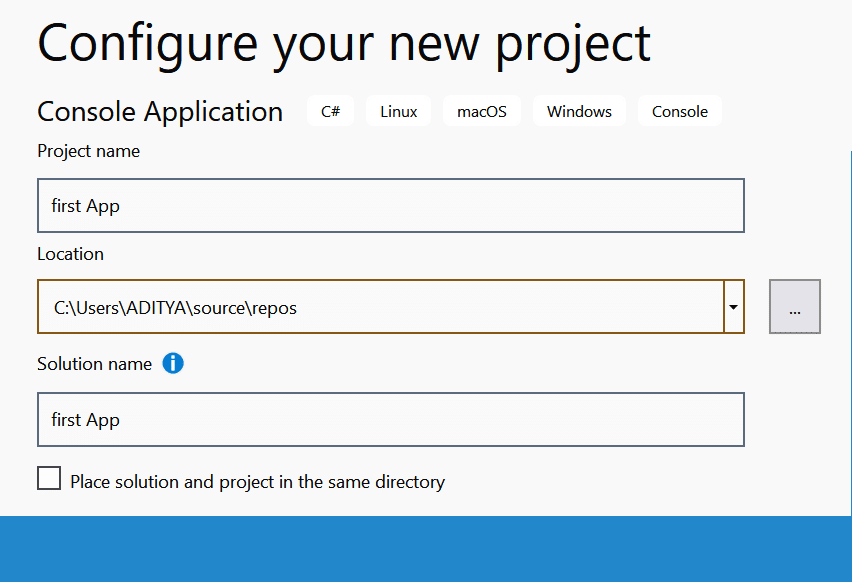
Task: Enable the same directory checkbox
Action: pos(49,478)
